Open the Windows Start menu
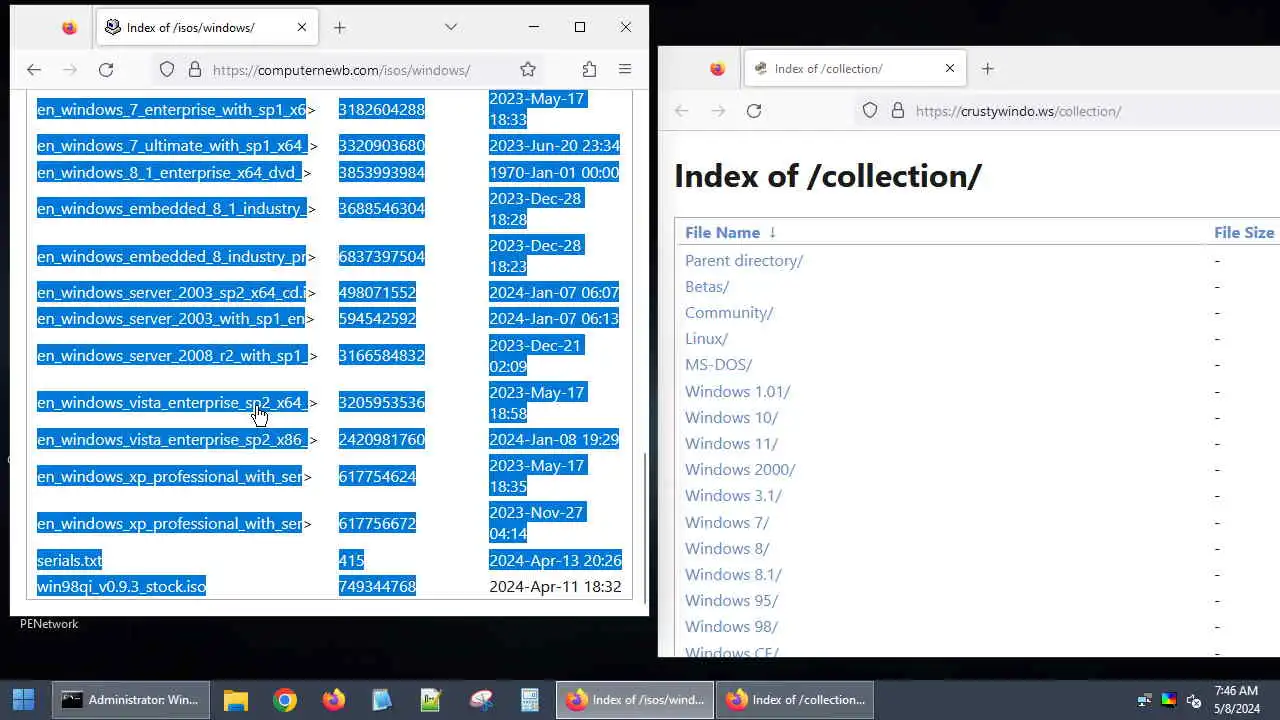The width and height of the screenshot is (1280, 720). pyautogui.click(x=24, y=700)
